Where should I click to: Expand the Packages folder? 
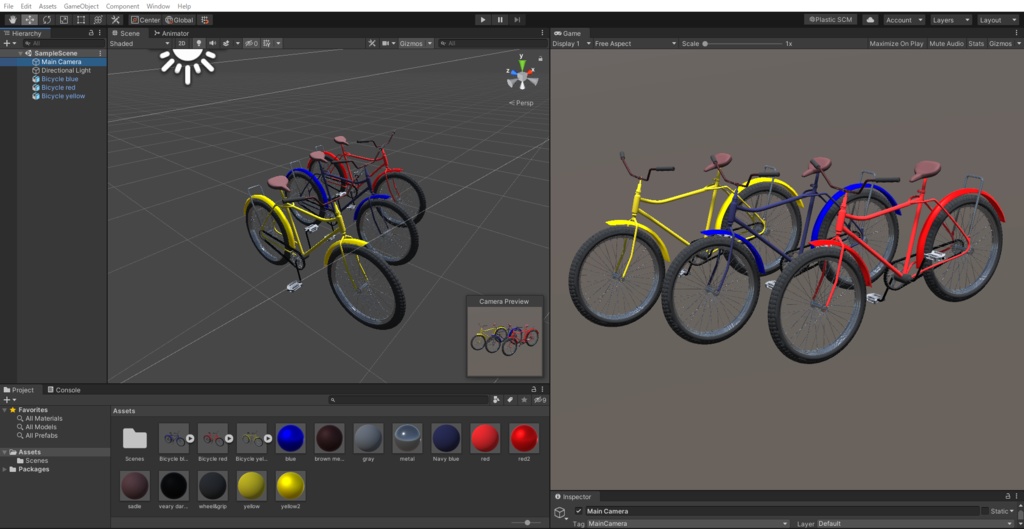pos(5,469)
